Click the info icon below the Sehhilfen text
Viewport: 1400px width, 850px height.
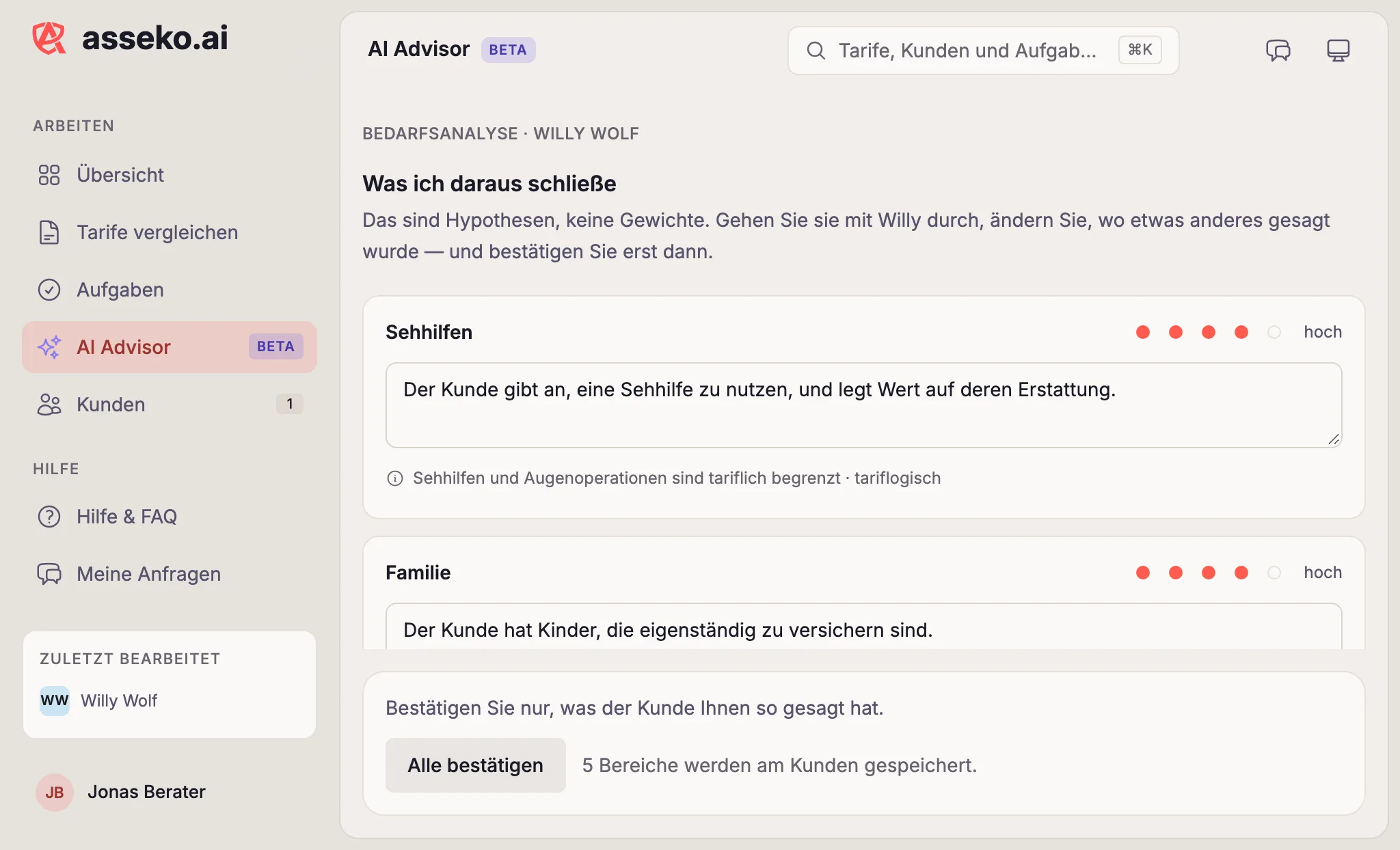pyautogui.click(x=395, y=478)
